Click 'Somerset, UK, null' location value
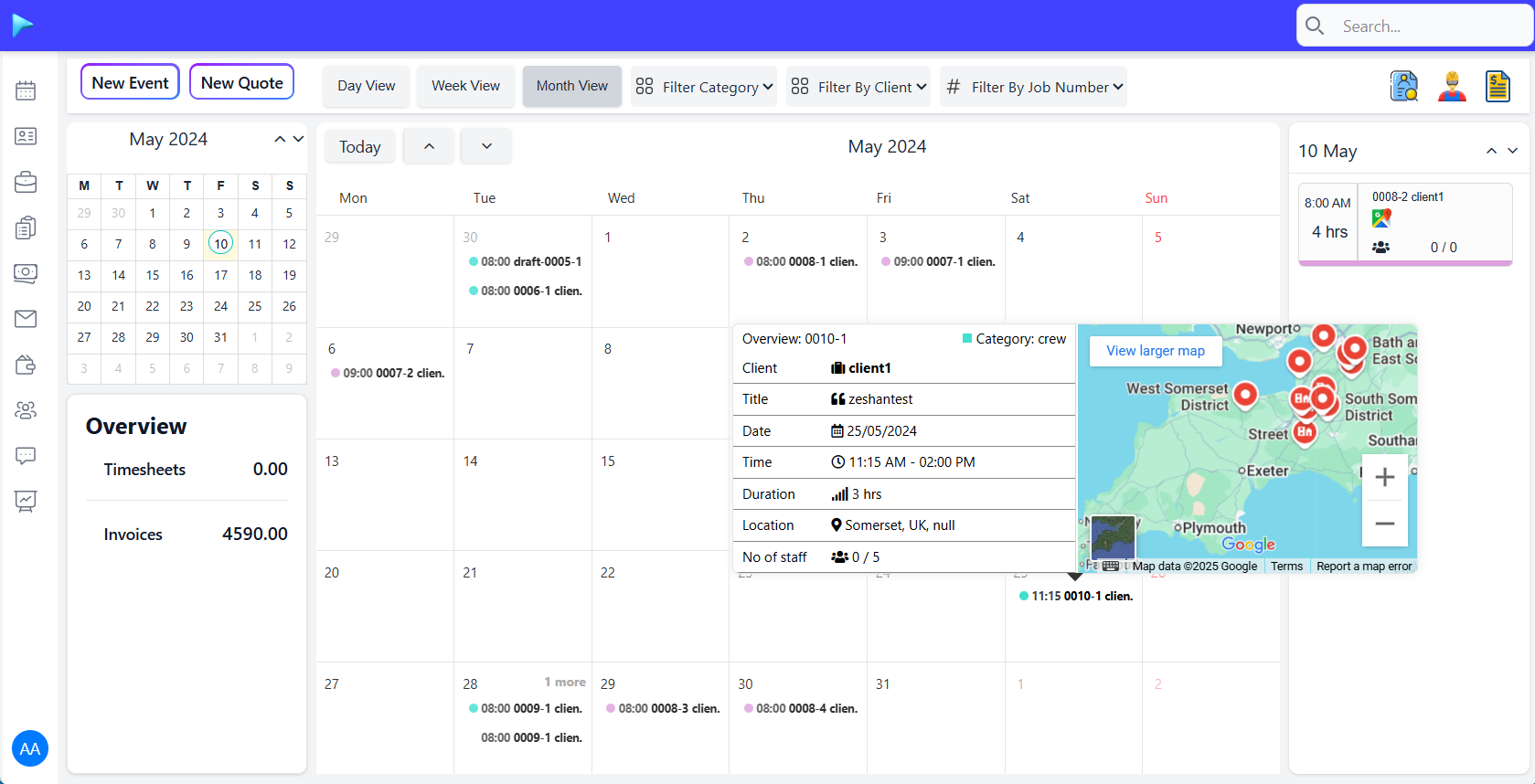Screen dimensions: 1535x784 (900, 525)
